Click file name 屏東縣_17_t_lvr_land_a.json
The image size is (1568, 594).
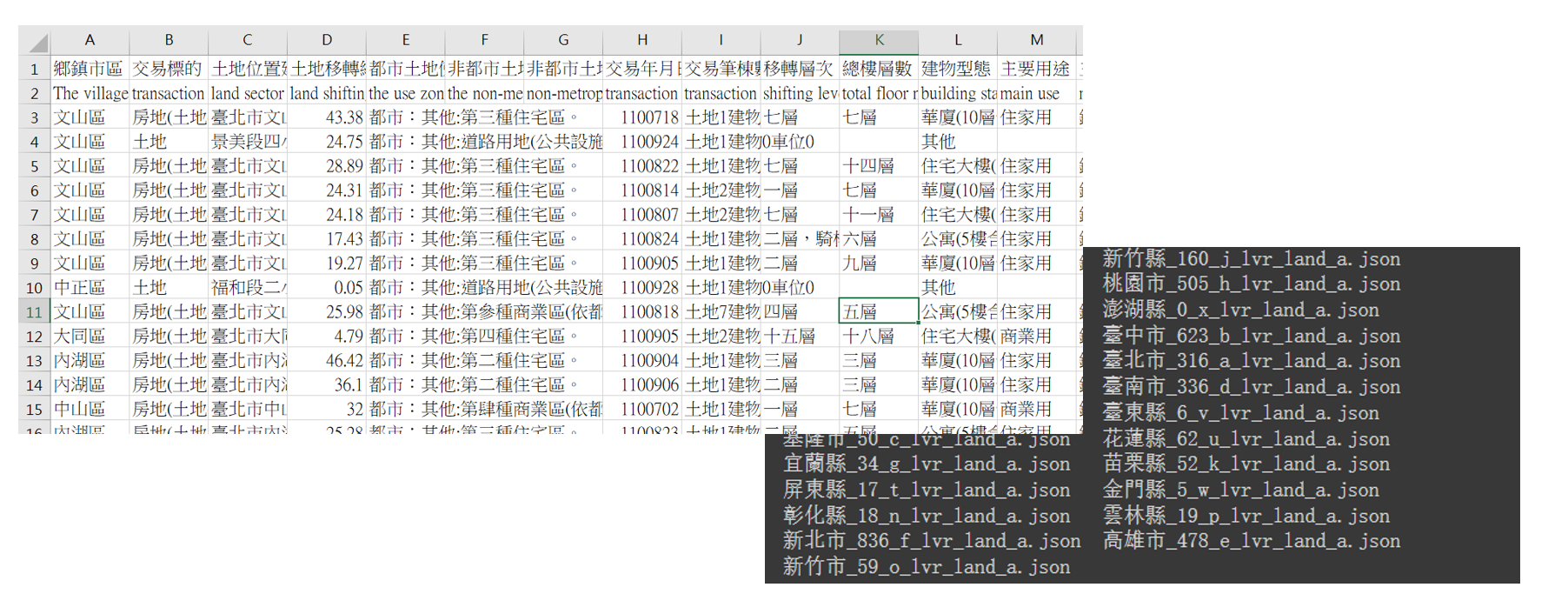tap(927, 491)
